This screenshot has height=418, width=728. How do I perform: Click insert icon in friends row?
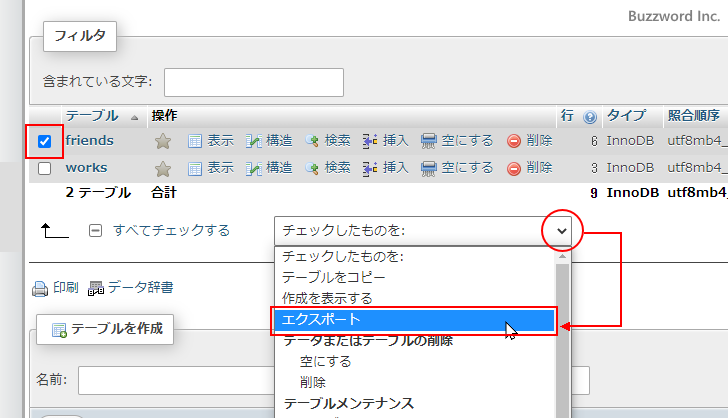pos(370,141)
